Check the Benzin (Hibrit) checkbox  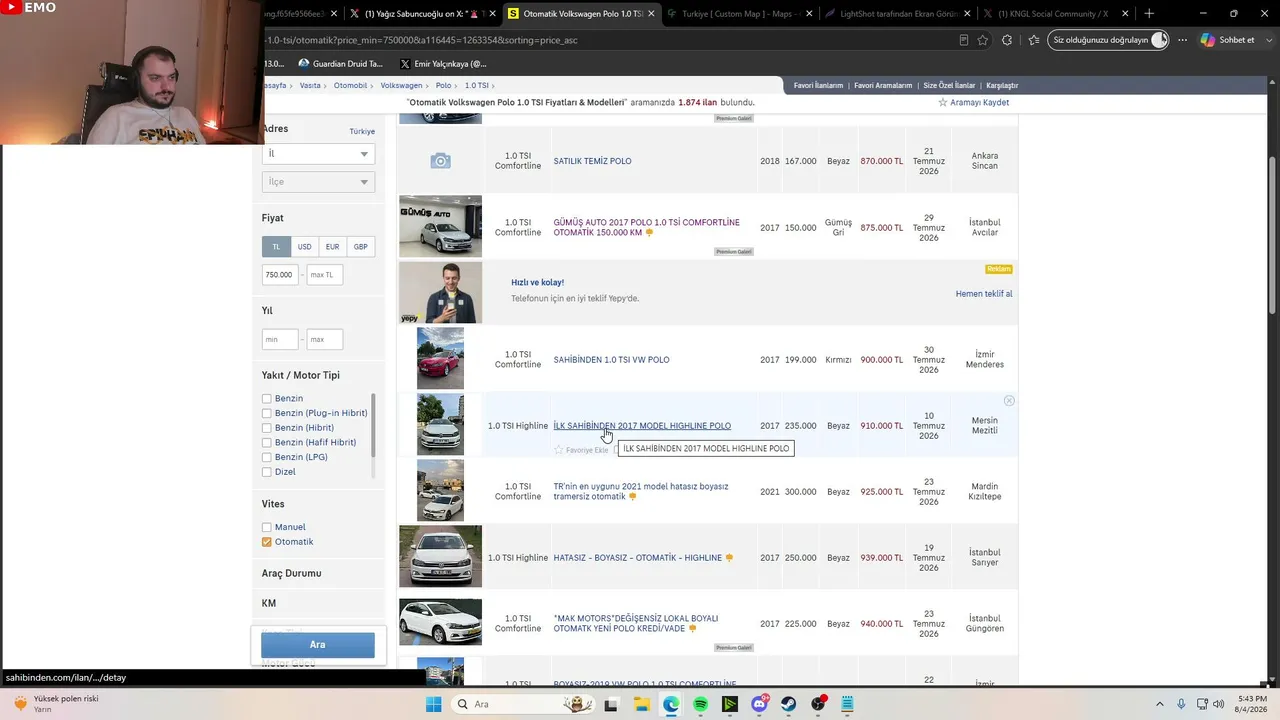point(267,428)
